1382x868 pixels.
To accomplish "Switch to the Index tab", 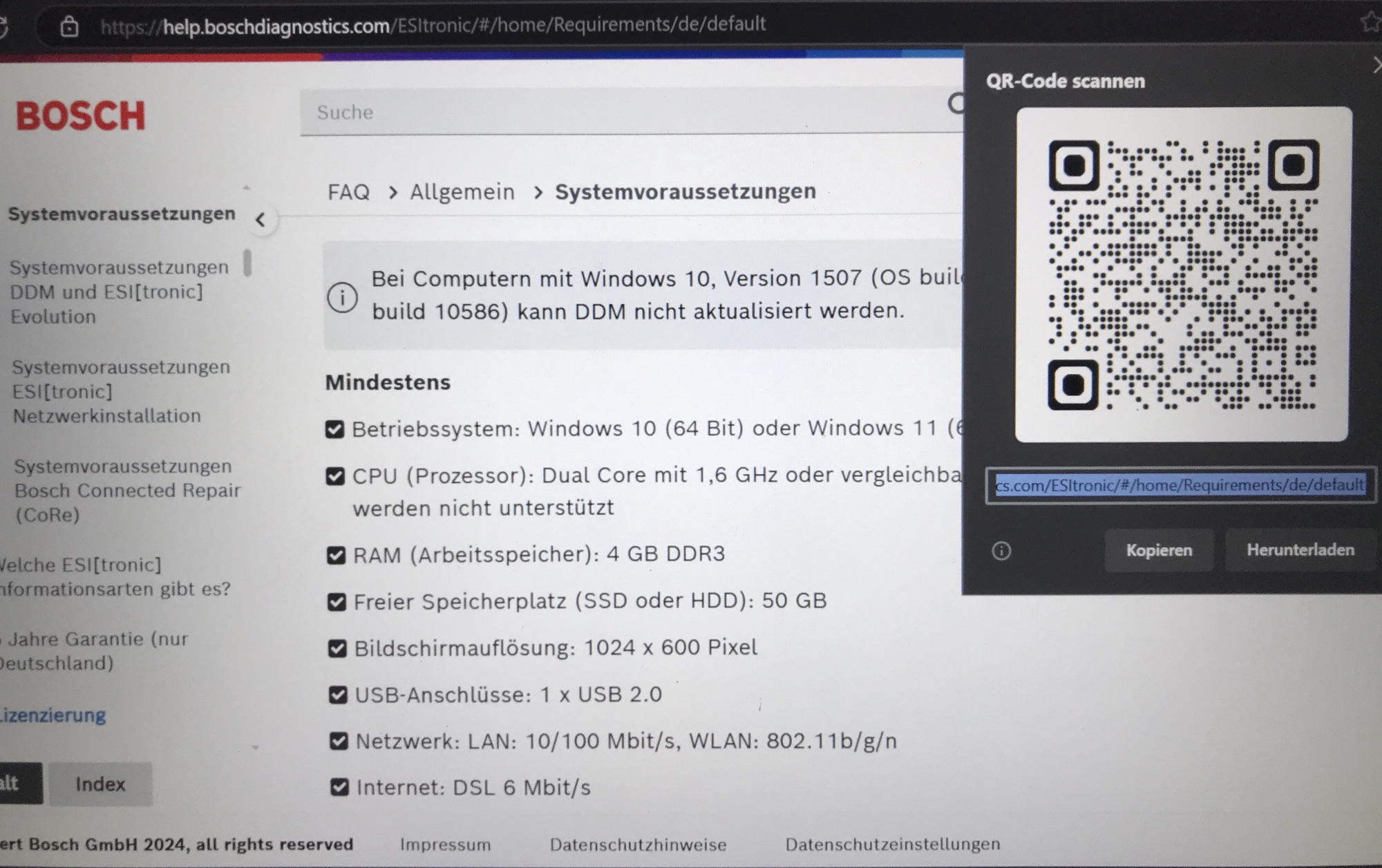I will [101, 784].
